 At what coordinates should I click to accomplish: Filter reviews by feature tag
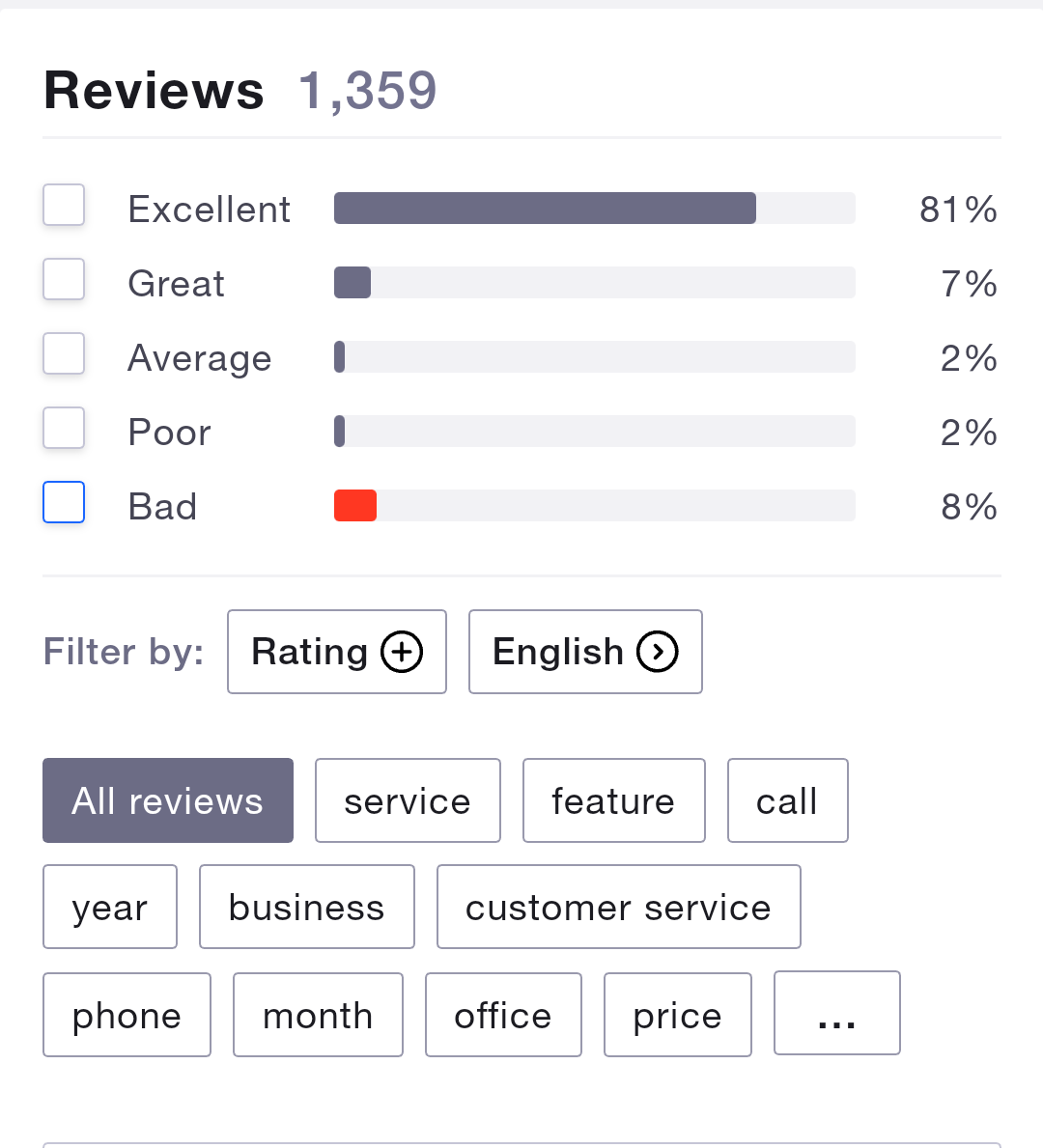613,800
